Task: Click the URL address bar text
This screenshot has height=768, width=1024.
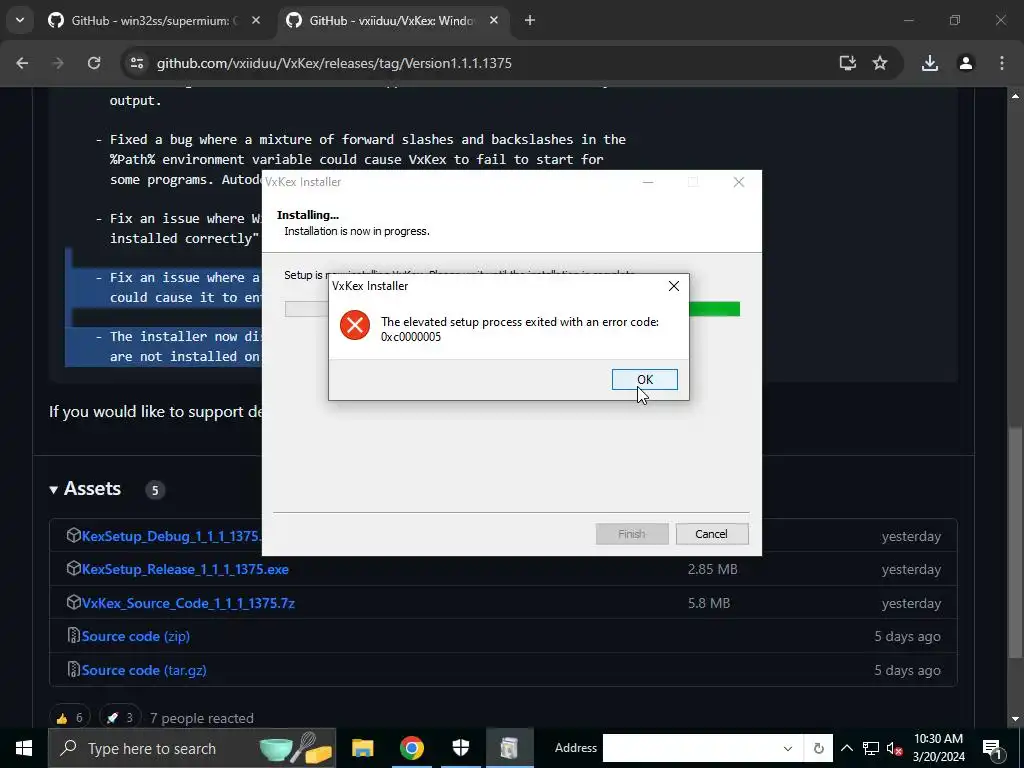Action: pos(334,63)
